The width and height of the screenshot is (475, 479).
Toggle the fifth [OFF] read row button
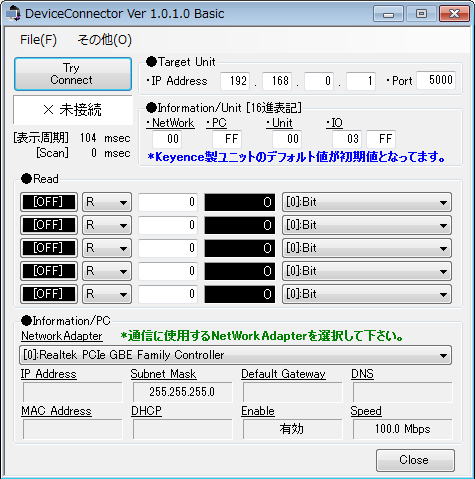click(49, 294)
